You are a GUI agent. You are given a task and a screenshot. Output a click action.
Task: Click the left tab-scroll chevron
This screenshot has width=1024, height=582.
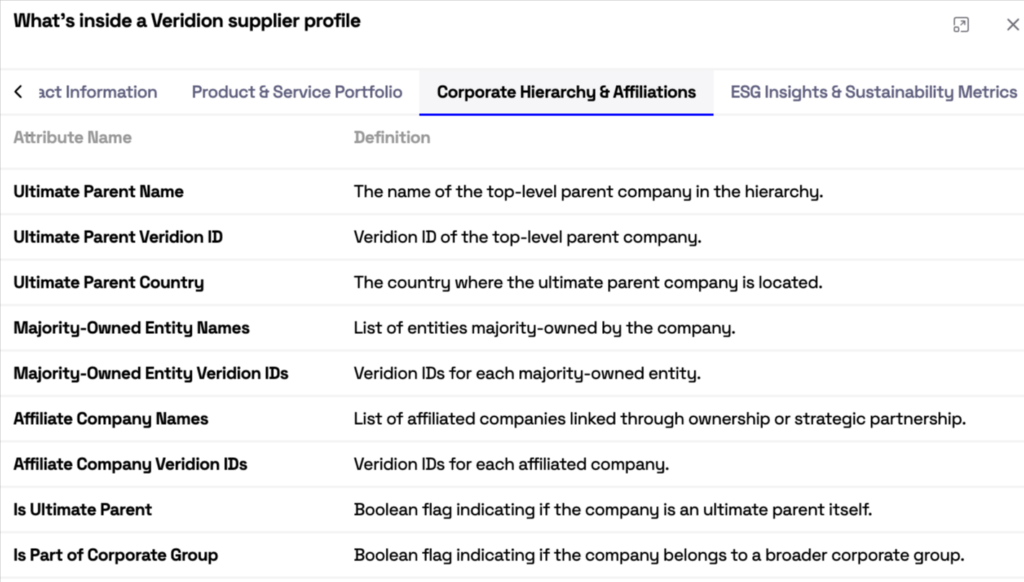pyautogui.click(x=17, y=91)
